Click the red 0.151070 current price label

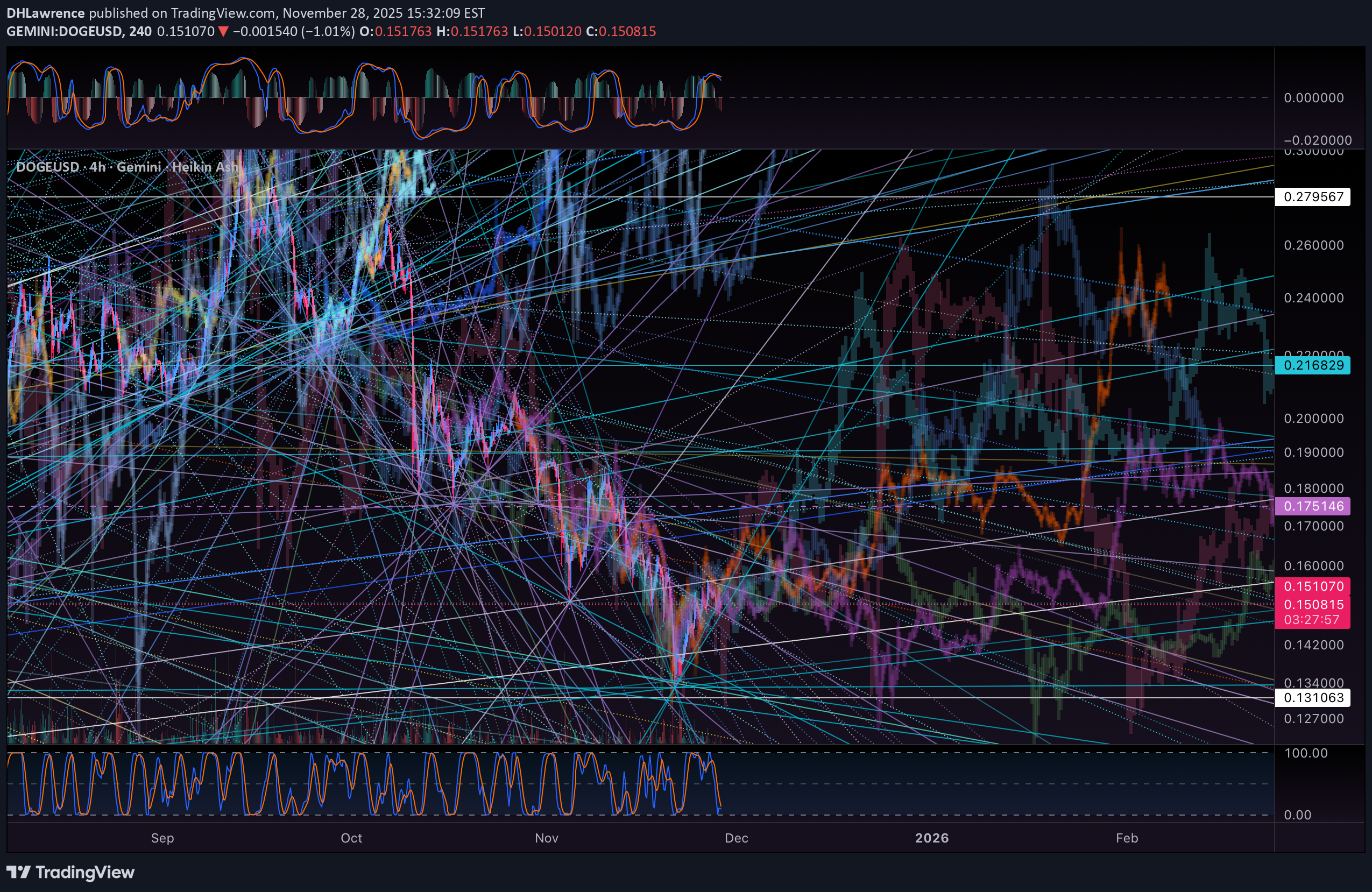tap(1313, 586)
